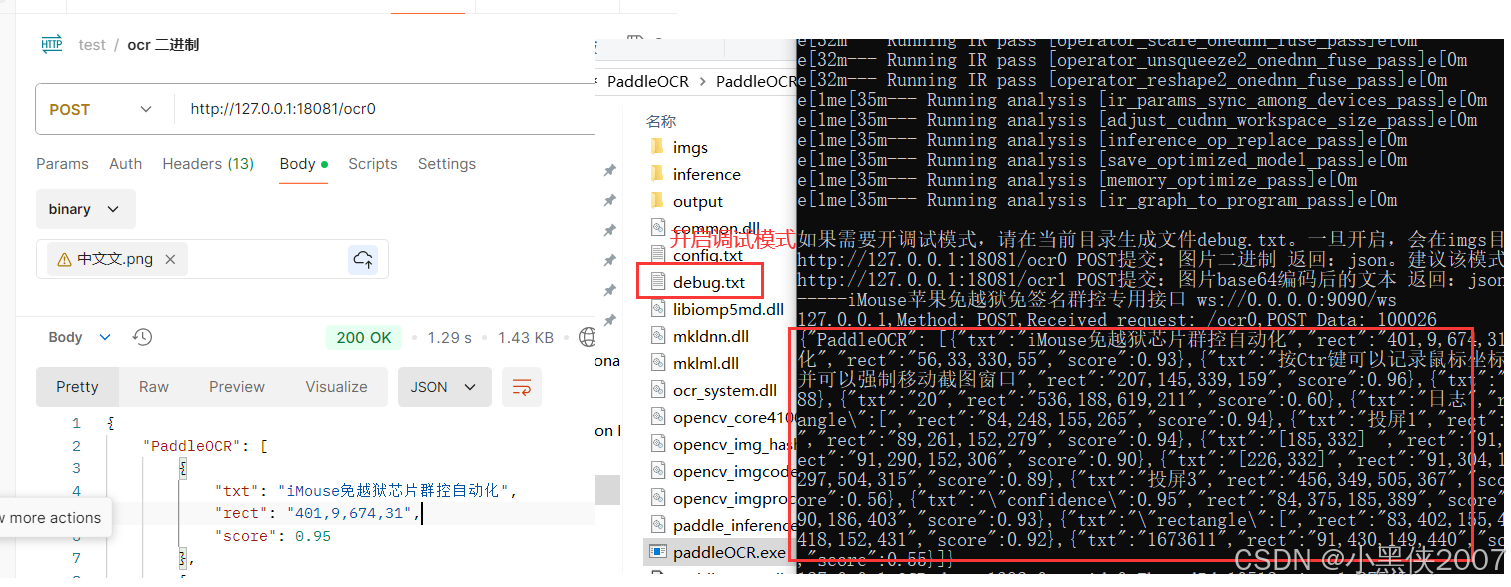Click the paddleOCR.exe application icon
The image size is (1511, 587).
[x=657, y=551]
